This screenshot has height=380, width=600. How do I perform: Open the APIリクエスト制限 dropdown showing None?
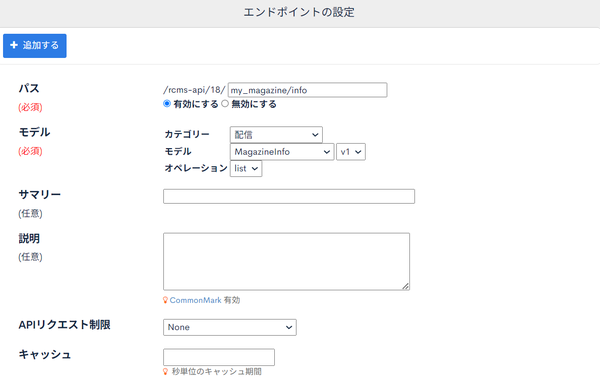230,328
